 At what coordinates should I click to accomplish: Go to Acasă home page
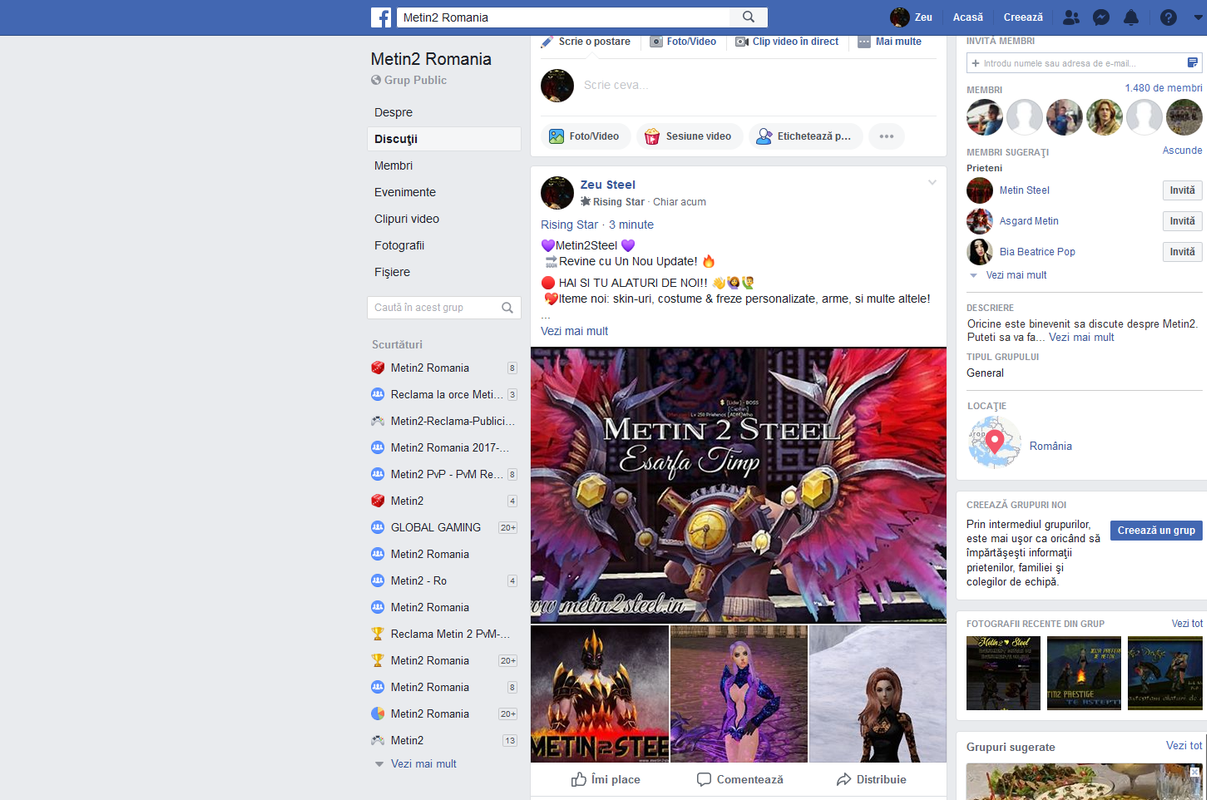[968, 17]
